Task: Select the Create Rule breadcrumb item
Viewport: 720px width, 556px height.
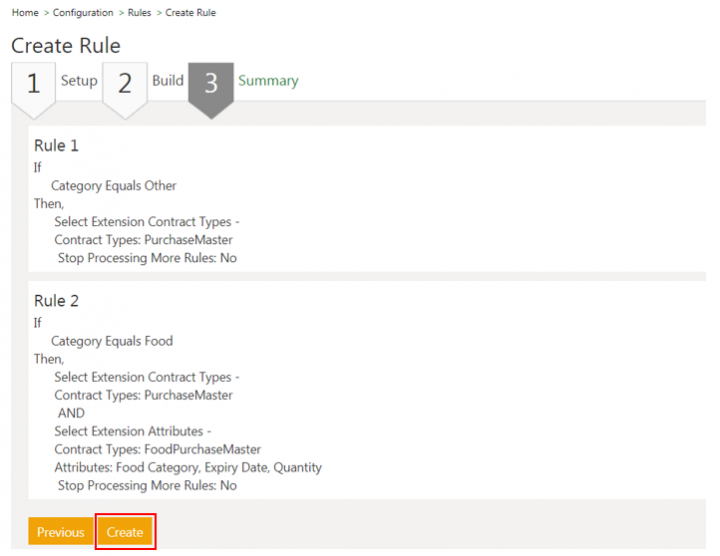Action: click(x=190, y=13)
